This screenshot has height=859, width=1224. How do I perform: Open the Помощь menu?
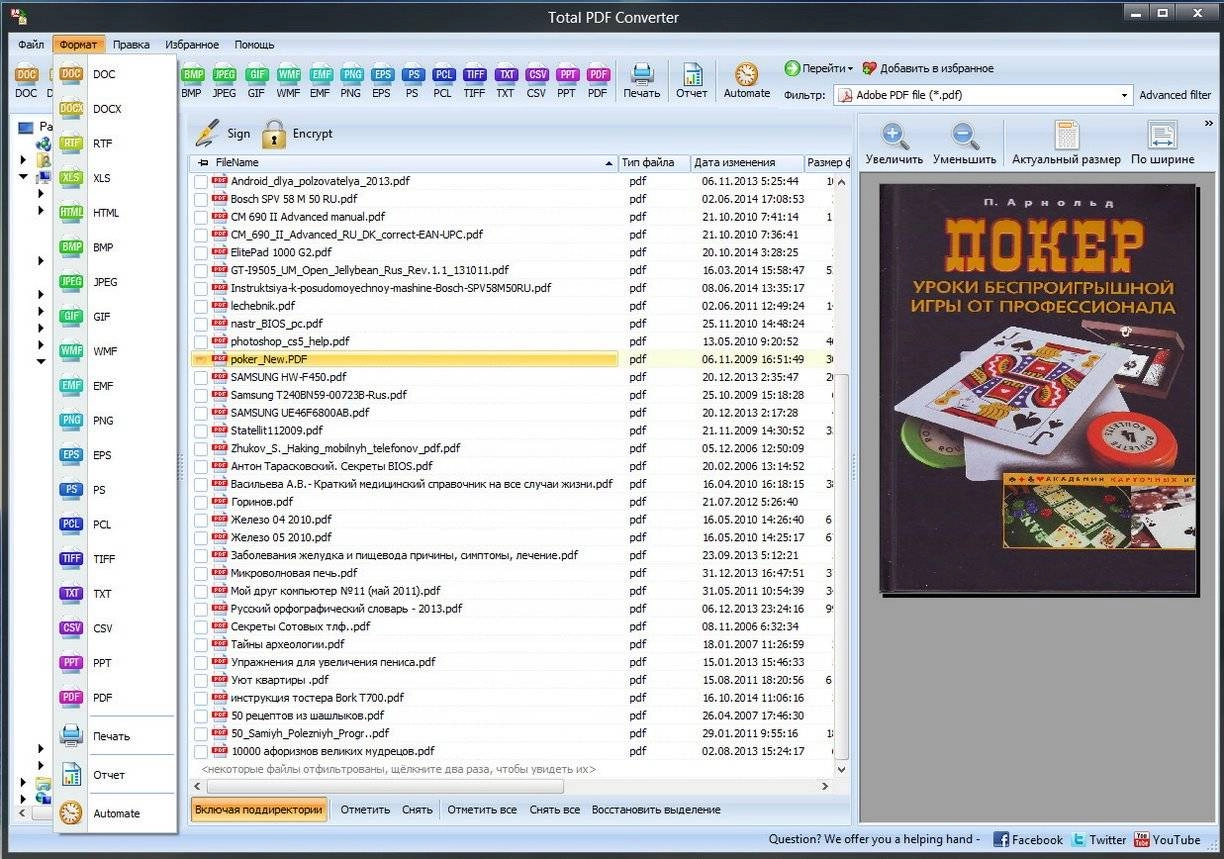[x=254, y=45]
